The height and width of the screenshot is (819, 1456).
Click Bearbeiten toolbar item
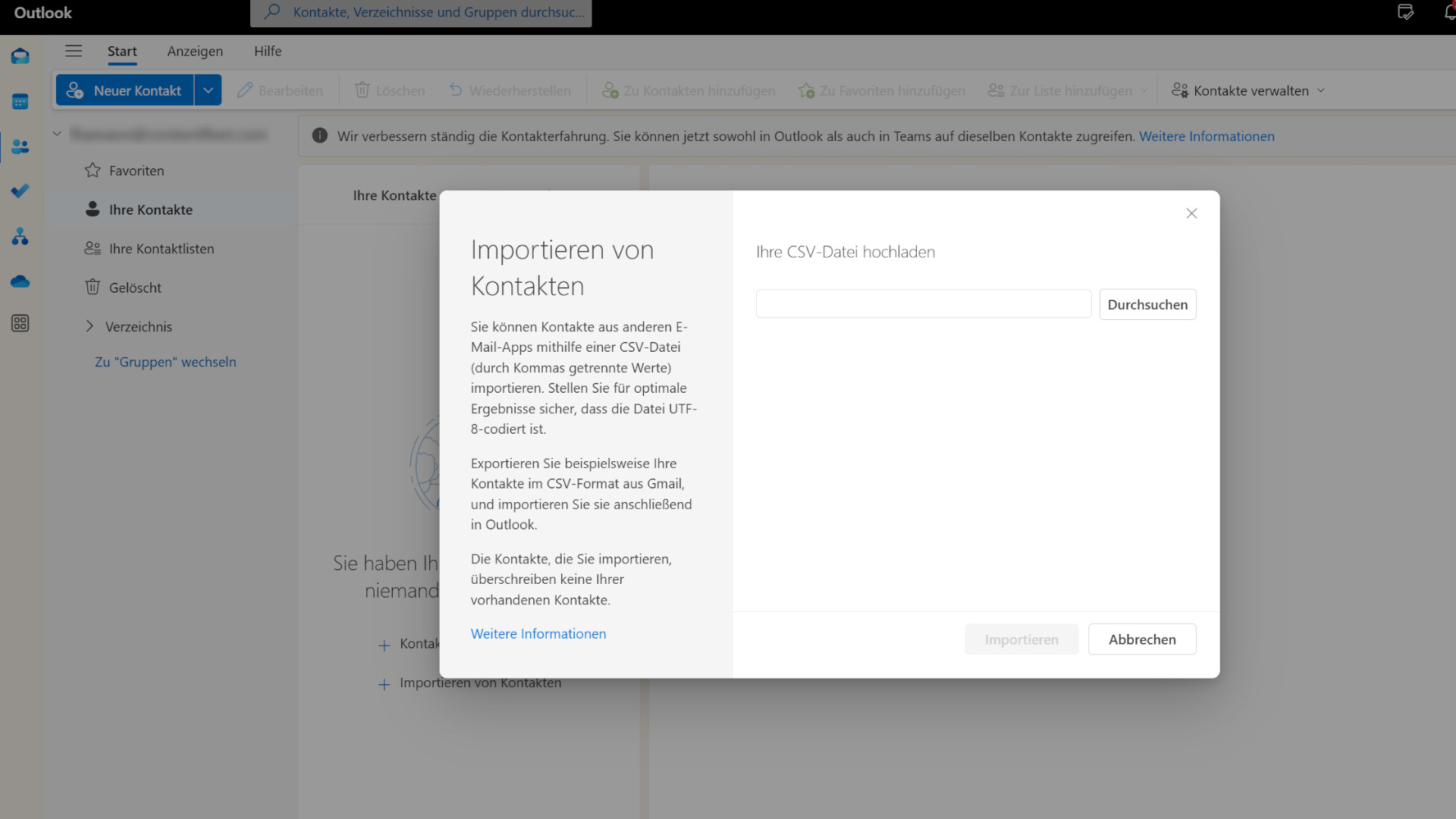point(280,90)
